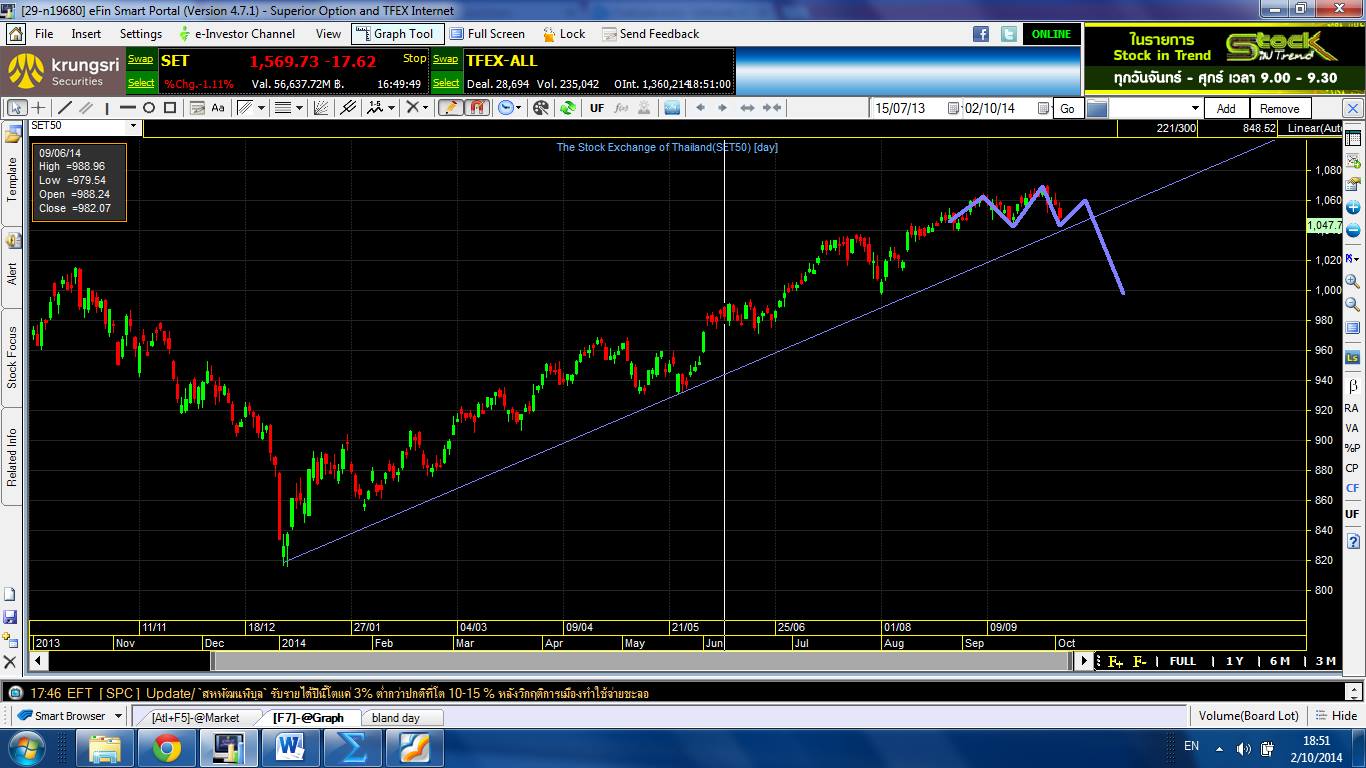Click the RA sidebar button
The height and width of the screenshot is (768, 1366).
coord(1352,408)
